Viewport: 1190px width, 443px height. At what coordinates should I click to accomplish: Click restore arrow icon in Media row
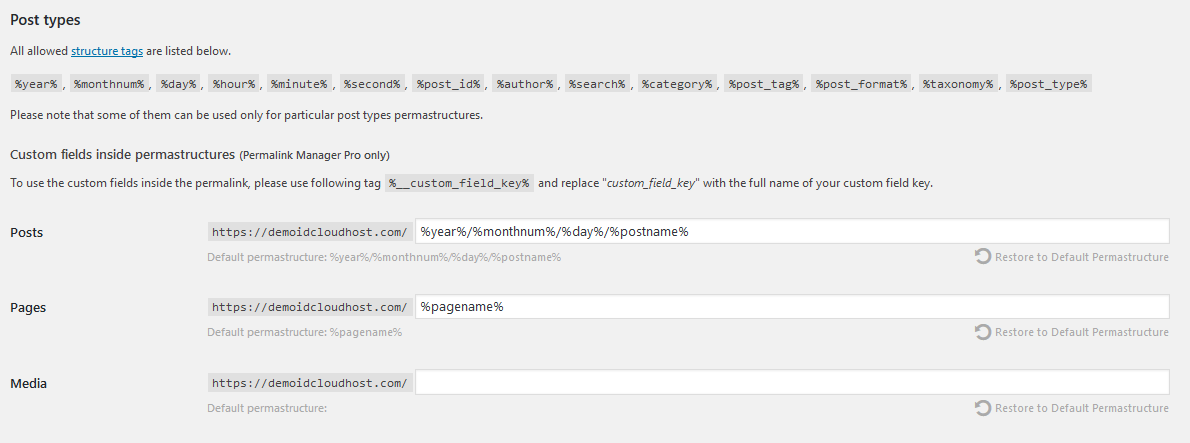[x=983, y=407]
